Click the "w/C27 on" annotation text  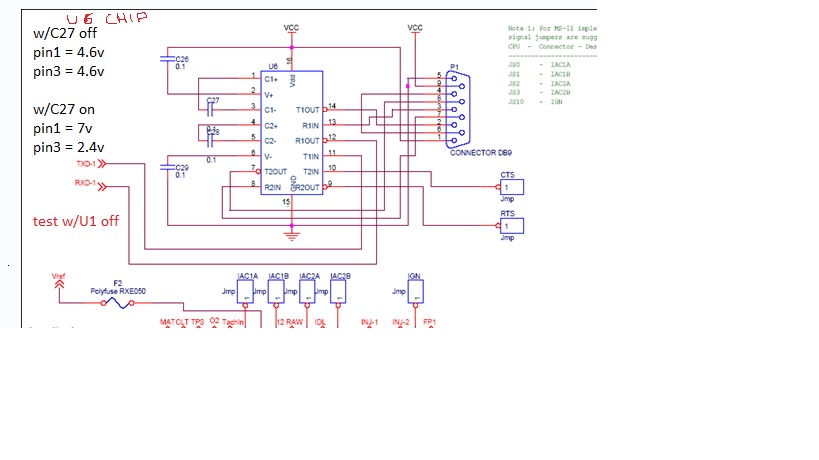pos(64,109)
